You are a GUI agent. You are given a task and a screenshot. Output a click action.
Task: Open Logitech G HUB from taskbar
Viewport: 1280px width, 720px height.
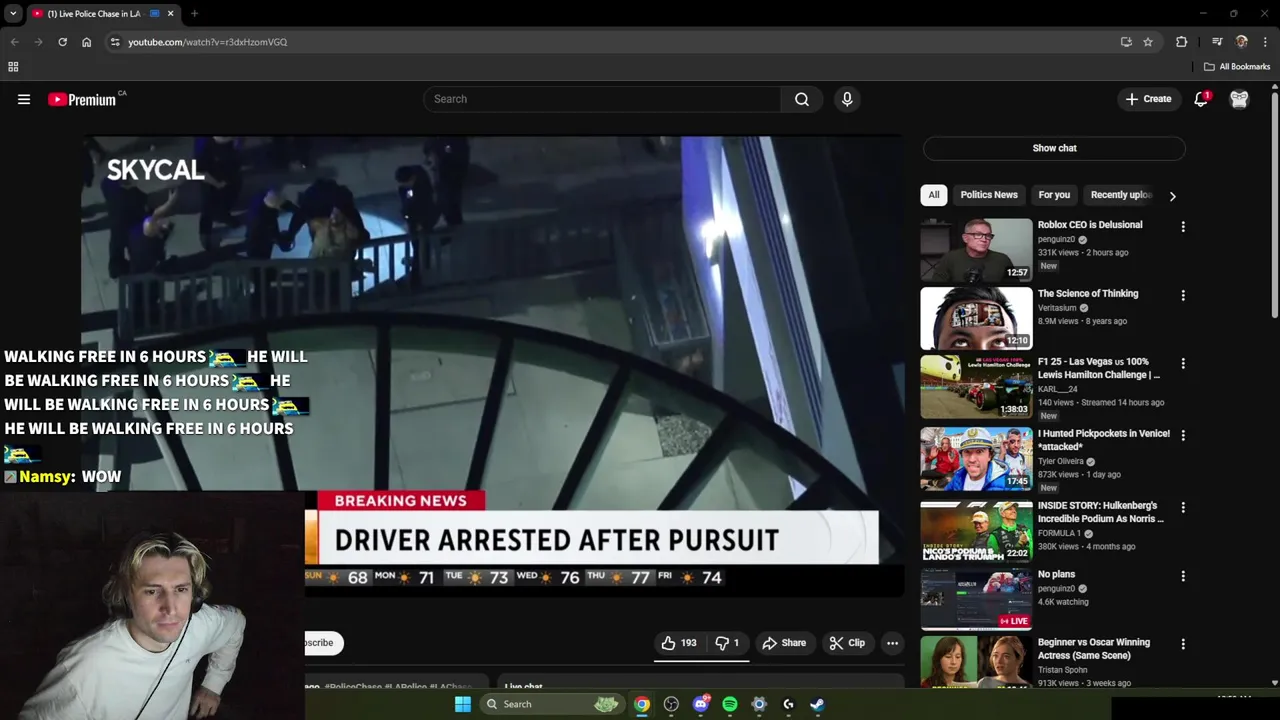click(788, 704)
